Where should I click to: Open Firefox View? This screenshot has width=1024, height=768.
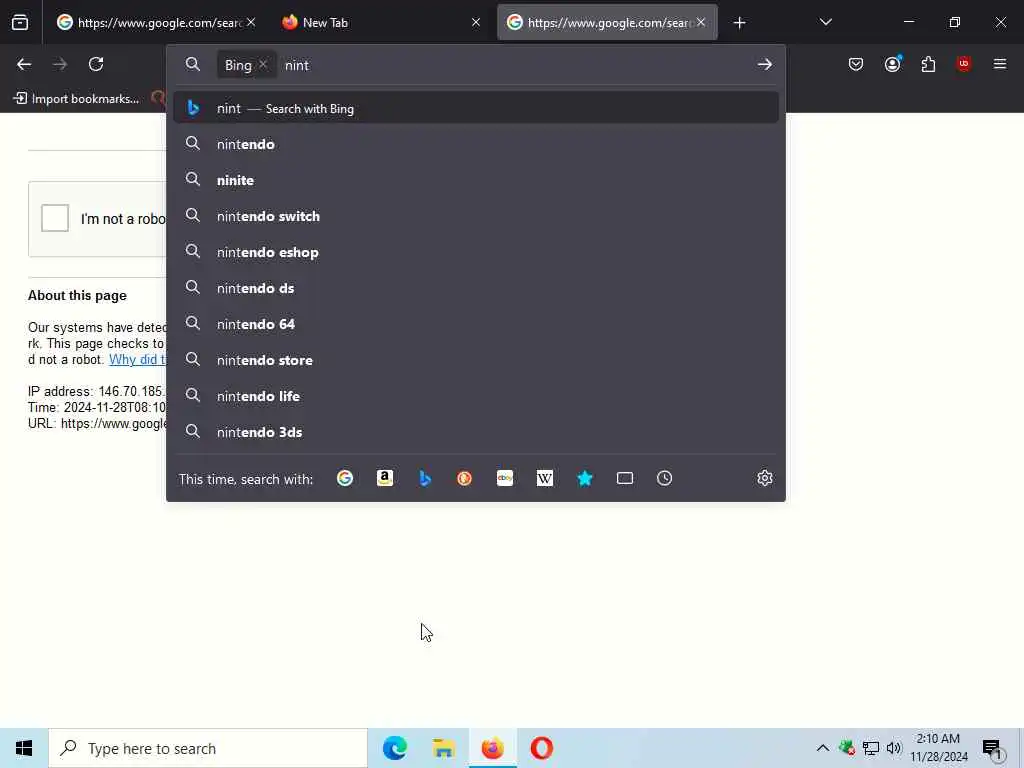click(x=20, y=23)
